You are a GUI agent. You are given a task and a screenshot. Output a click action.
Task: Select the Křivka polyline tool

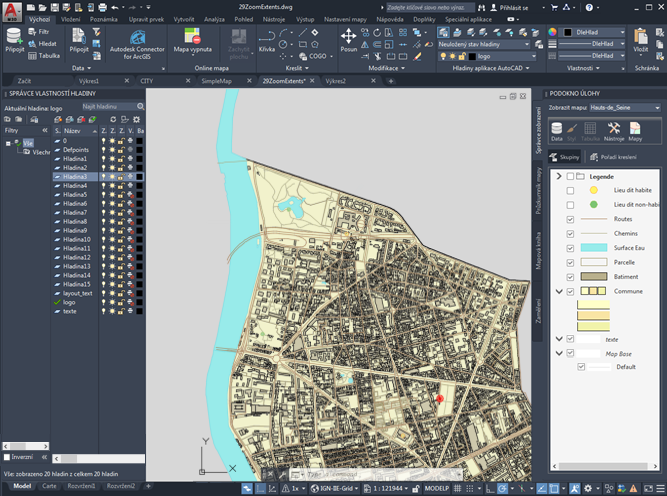(x=267, y=39)
